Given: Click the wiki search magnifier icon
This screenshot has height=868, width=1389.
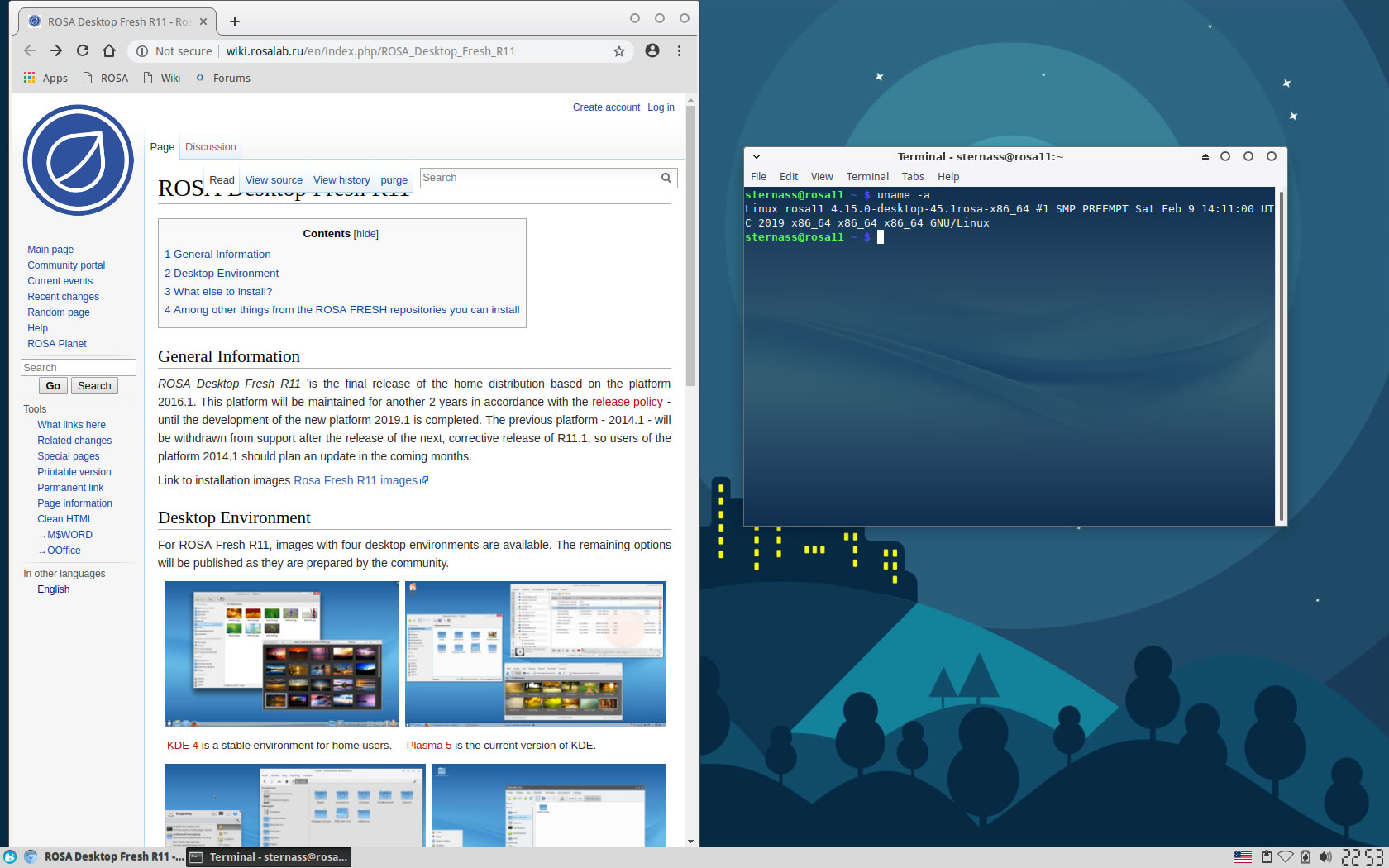Looking at the screenshot, I should (x=666, y=178).
